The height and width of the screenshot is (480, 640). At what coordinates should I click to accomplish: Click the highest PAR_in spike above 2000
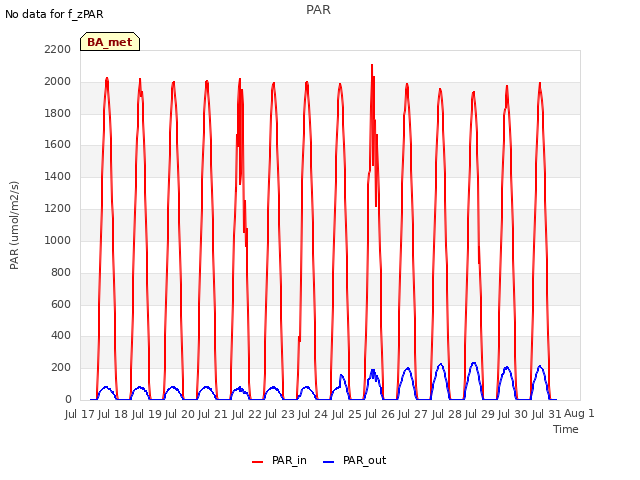372,65
